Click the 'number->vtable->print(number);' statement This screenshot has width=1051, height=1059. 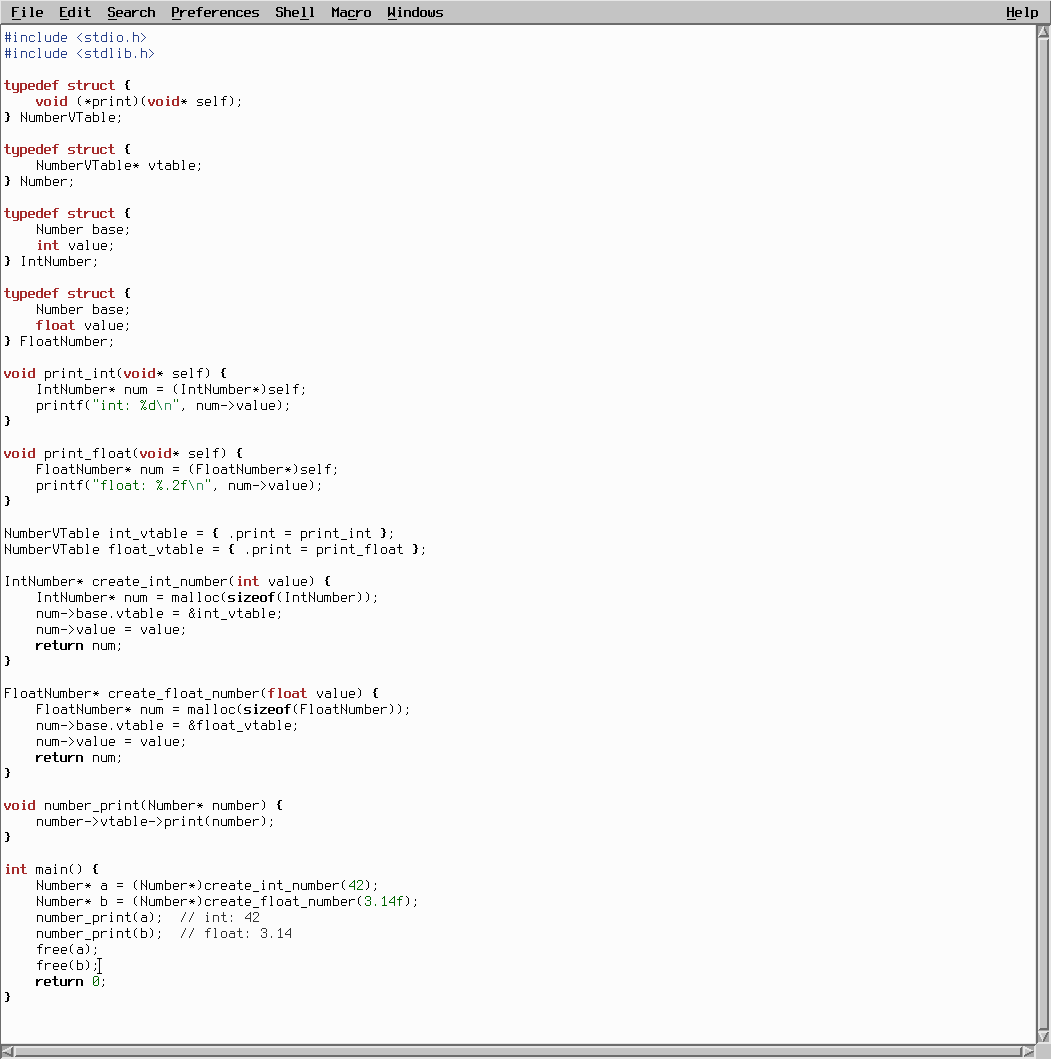155,821
